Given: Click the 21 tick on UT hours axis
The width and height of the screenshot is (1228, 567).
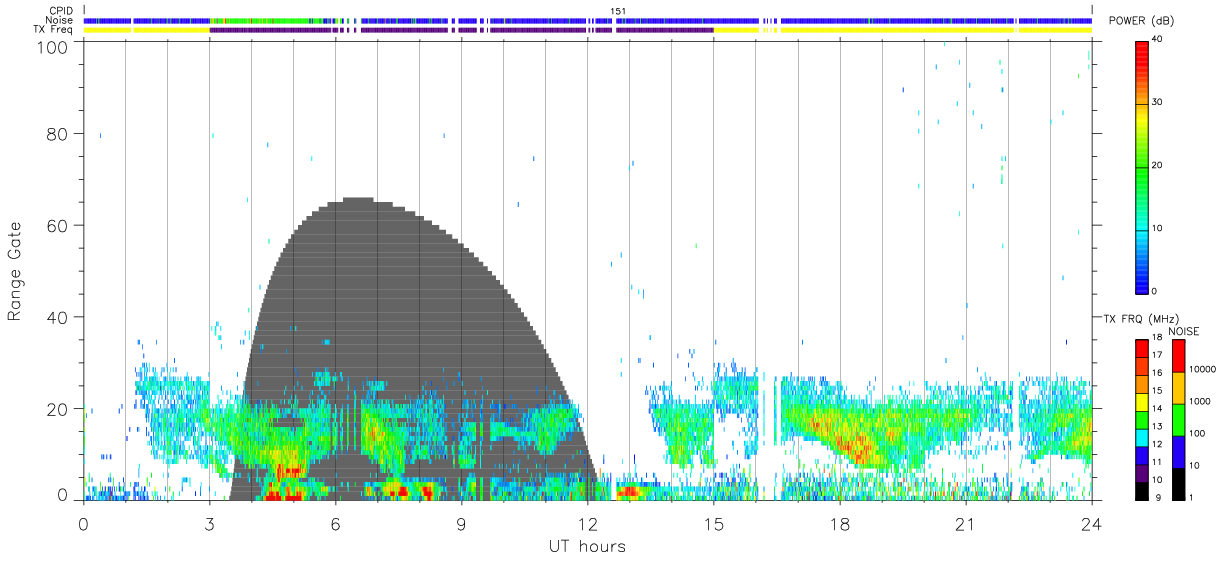Looking at the screenshot, I should (965, 523).
